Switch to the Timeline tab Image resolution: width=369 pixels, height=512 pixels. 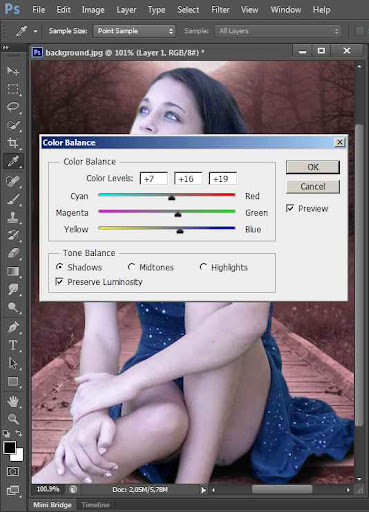point(95,505)
